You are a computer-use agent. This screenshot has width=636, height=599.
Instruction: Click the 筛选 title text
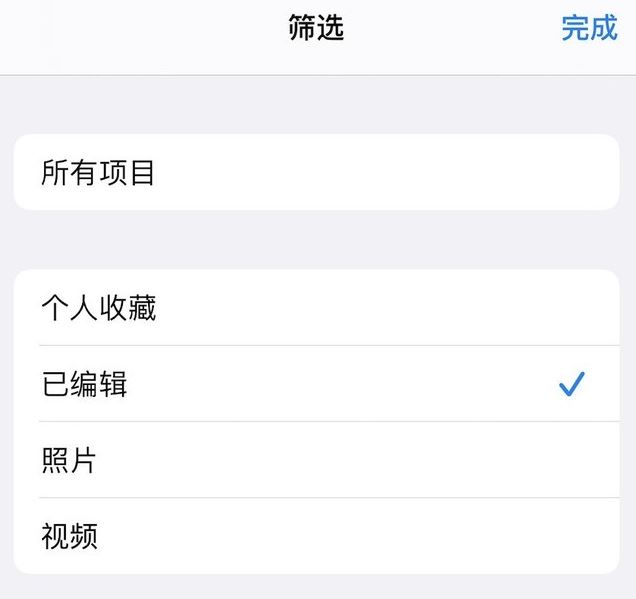coord(316,28)
